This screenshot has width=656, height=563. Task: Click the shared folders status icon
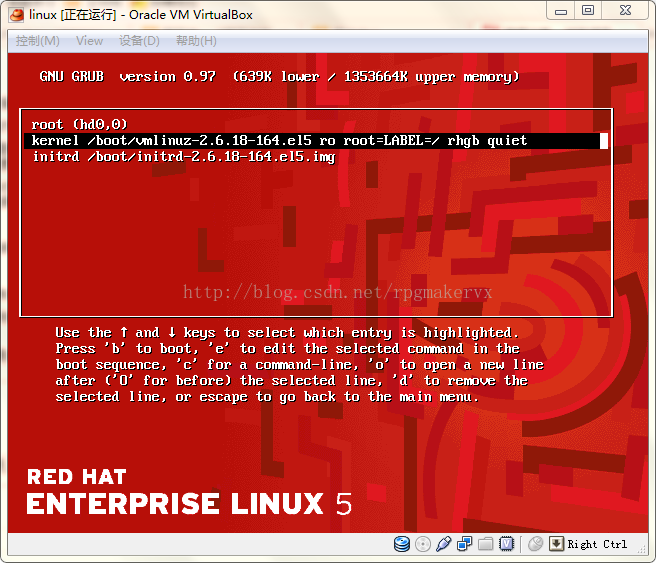click(x=485, y=544)
